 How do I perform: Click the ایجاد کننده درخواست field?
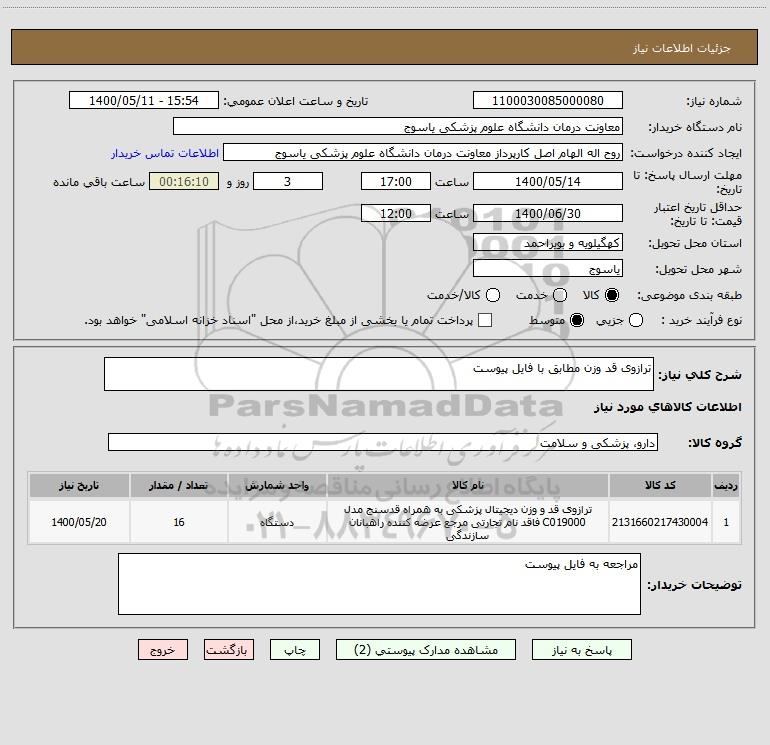423,153
